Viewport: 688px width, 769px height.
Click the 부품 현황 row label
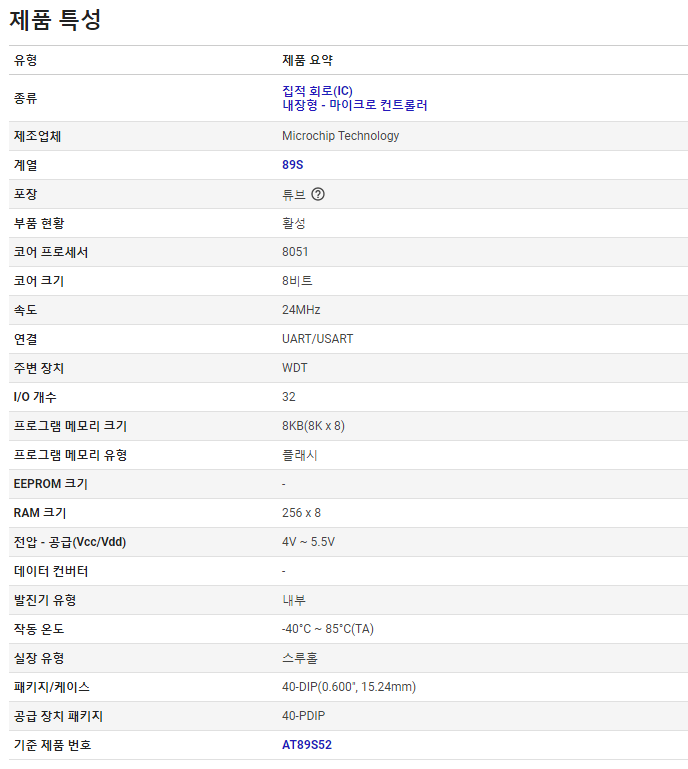39,223
